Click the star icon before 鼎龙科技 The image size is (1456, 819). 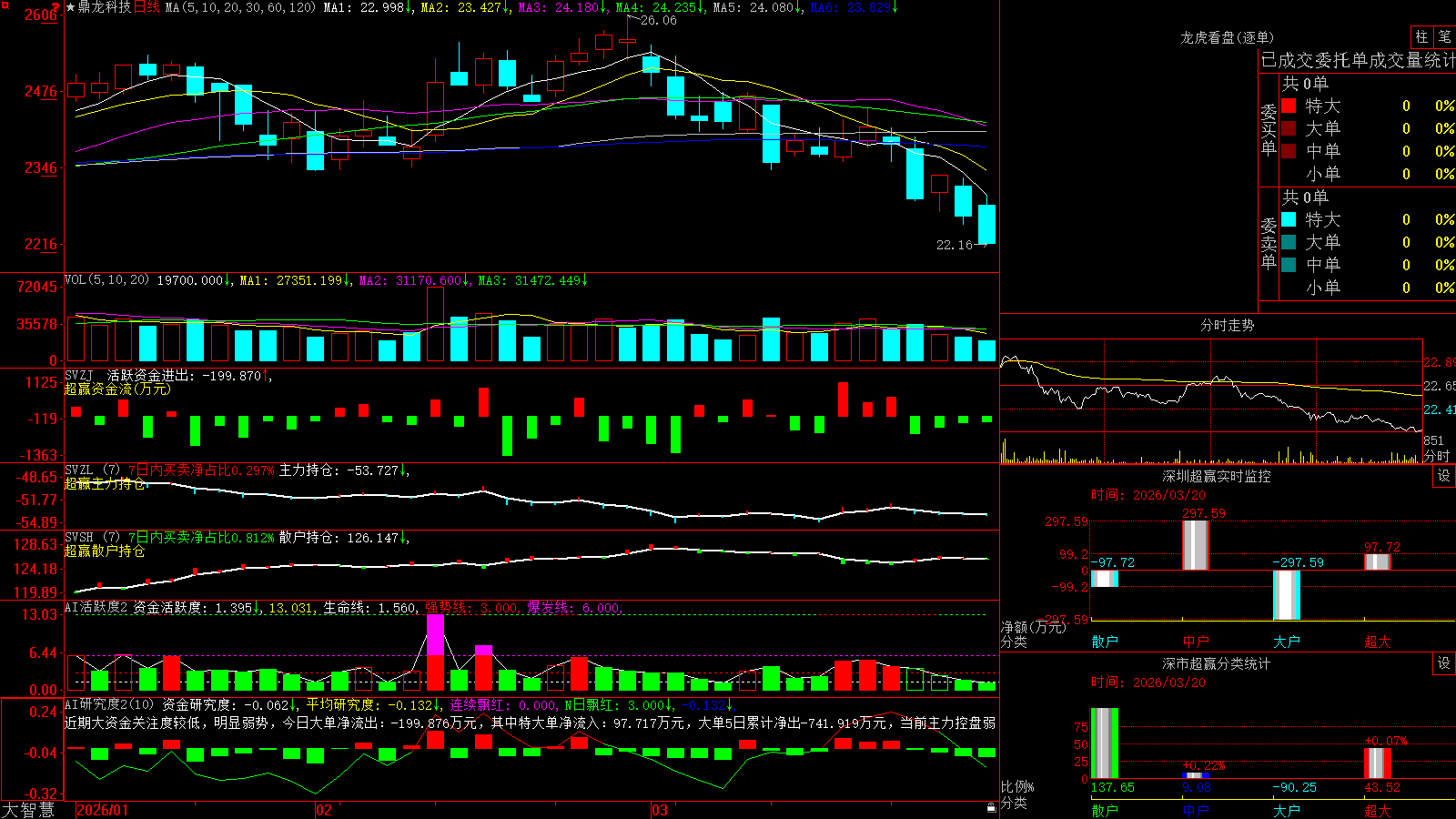(71, 7)
